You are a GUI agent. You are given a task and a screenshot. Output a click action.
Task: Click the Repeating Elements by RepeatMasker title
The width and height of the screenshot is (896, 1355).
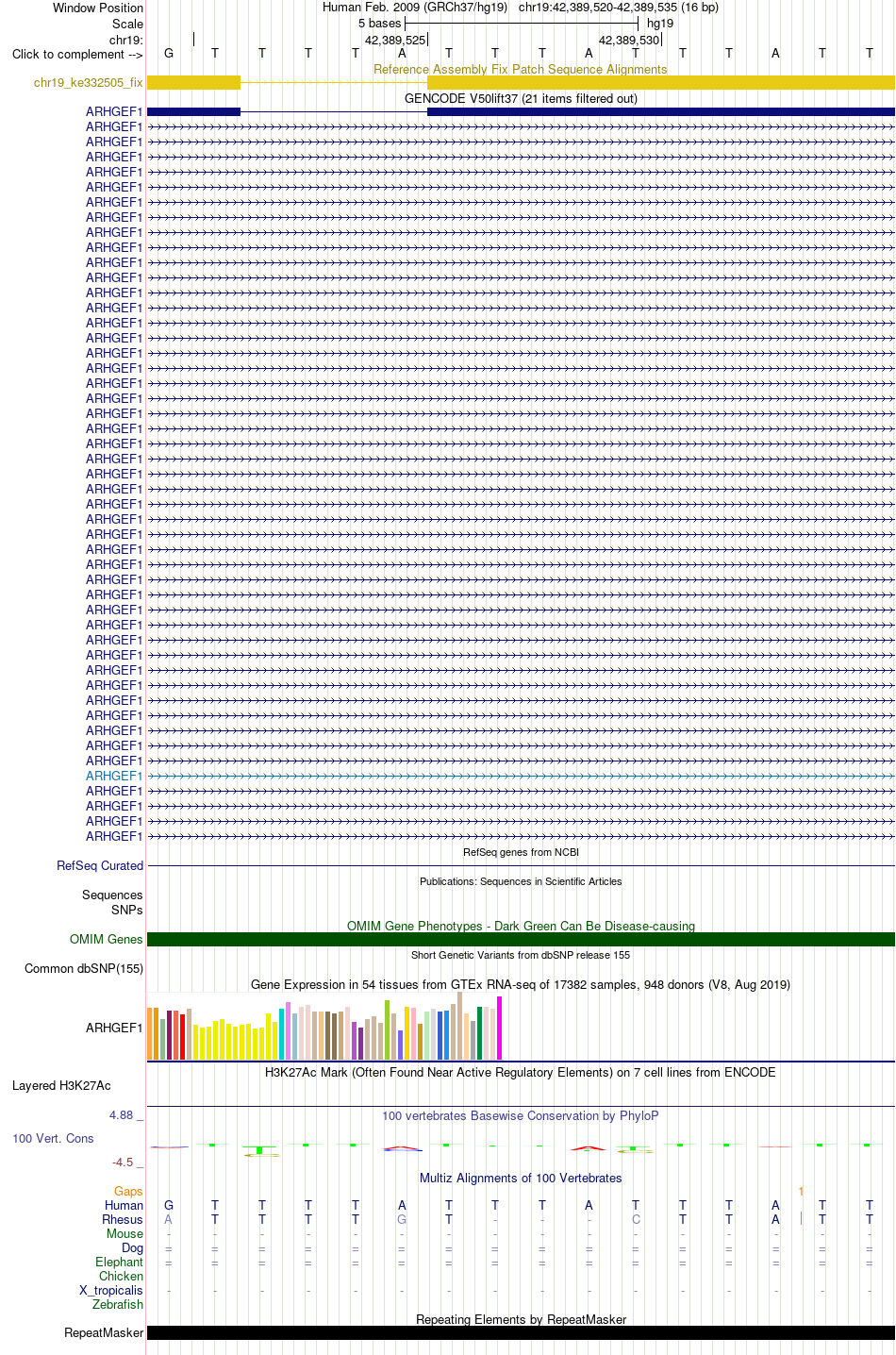[521, 1320]
